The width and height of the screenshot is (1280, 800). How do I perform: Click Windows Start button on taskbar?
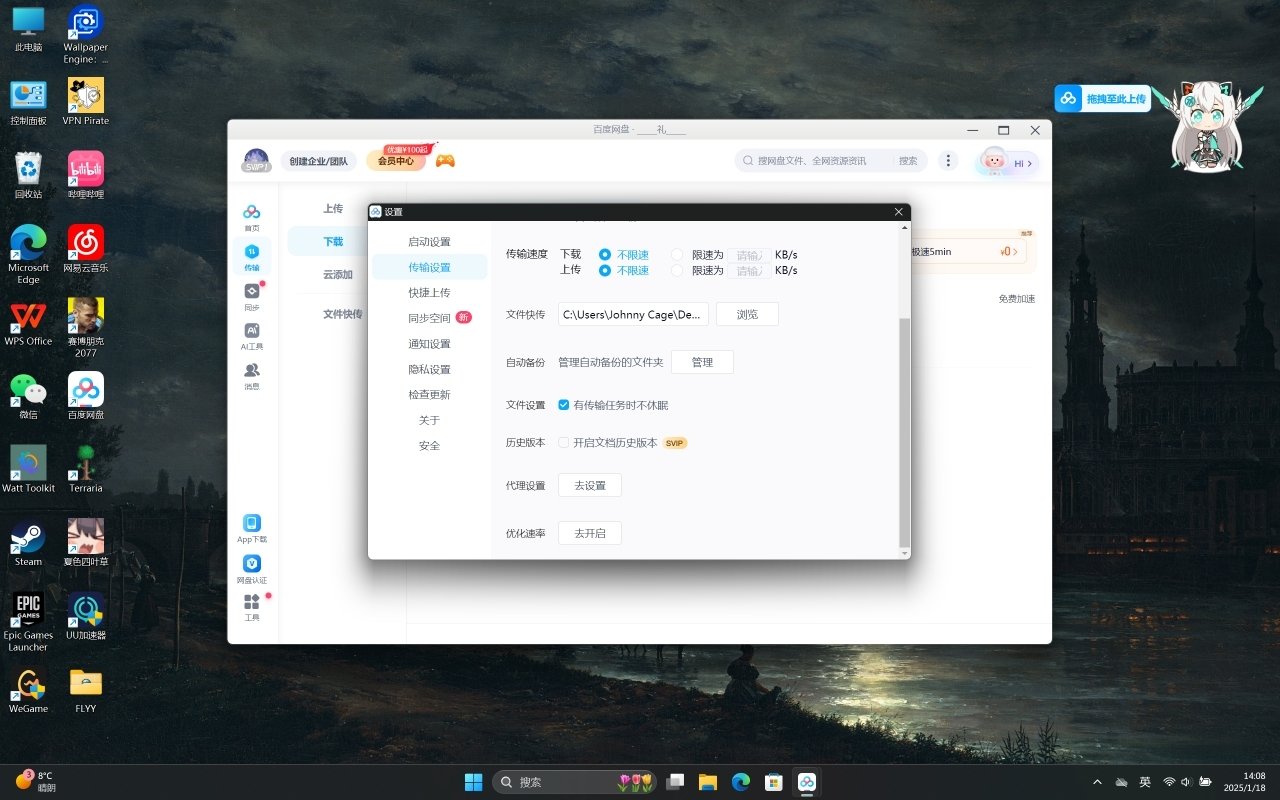[x=473, y=782]
